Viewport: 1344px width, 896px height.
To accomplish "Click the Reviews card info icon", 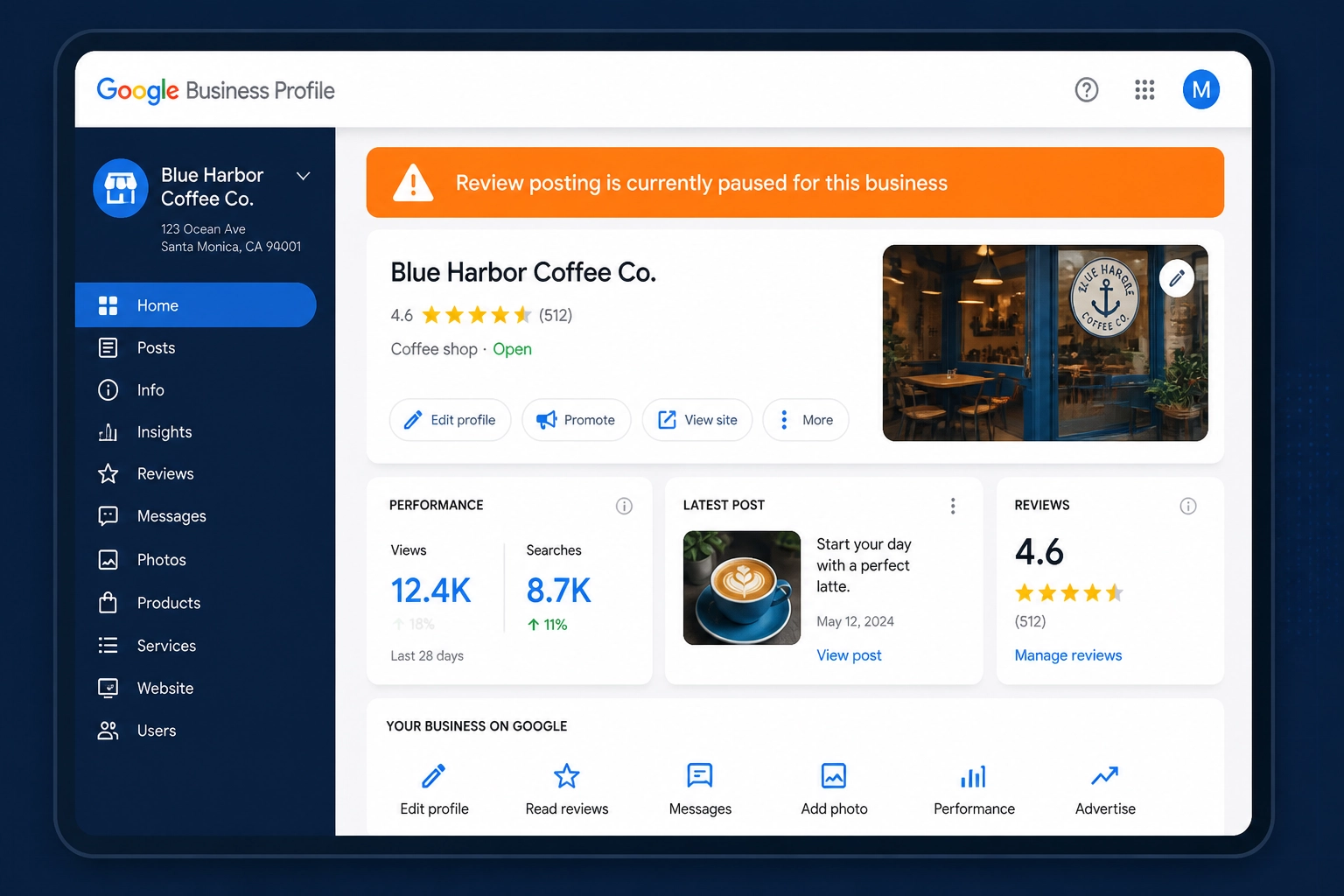I will [x=1188, y=506].
